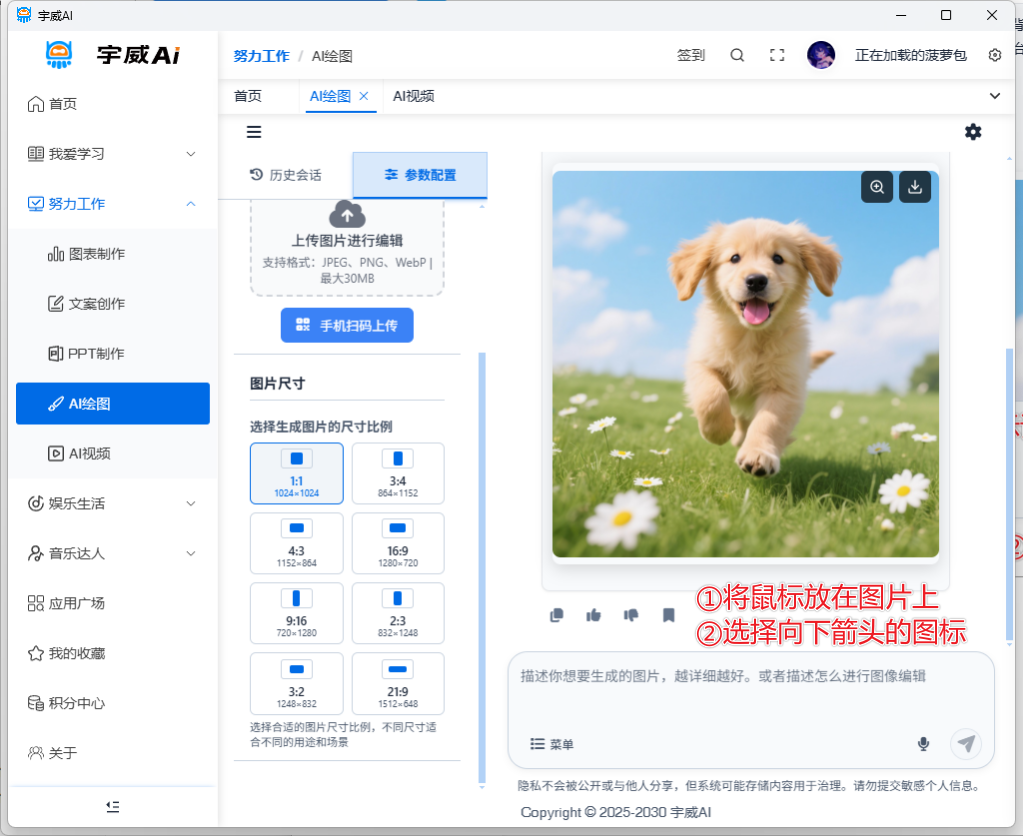The width and height of the screenshot is (1023, 836).
Task: Click the thumbs-up like icon
Action: pyautogui.click(x=594, y=615)
